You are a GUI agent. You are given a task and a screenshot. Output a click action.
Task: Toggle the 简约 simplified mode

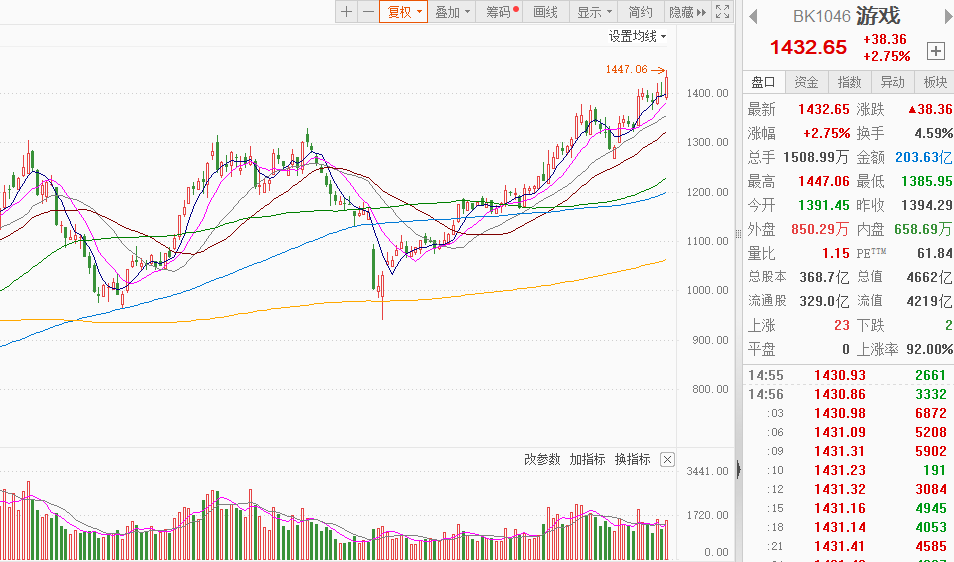(x=641, y=12)
